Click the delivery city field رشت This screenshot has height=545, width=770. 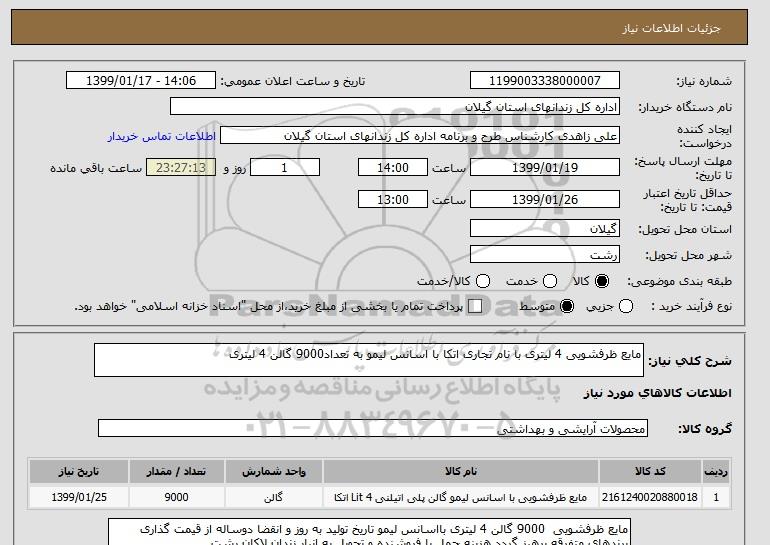[x=545, y=255]
